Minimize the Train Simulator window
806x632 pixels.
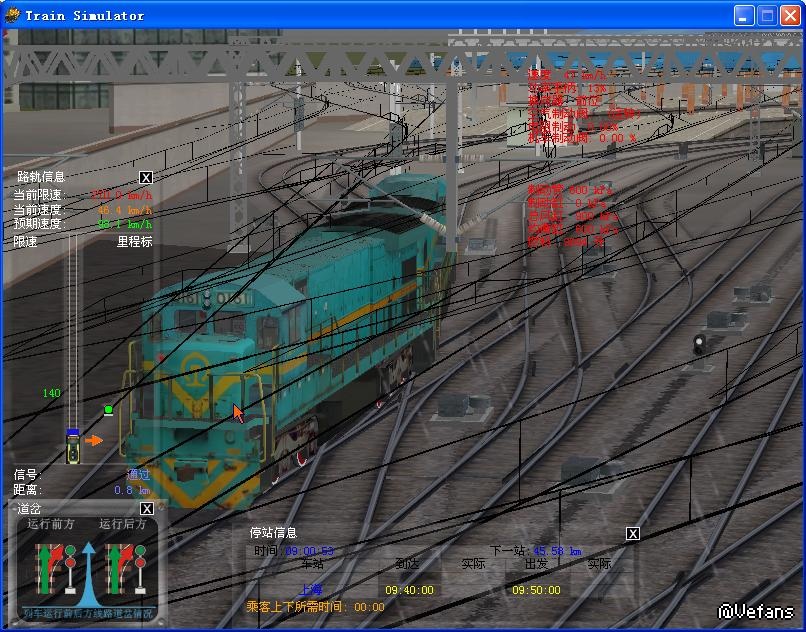pos(743,15)
